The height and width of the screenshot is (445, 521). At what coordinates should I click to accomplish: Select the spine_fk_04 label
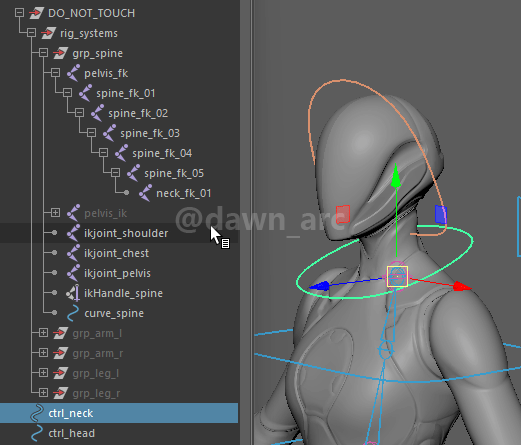(162, 153)
